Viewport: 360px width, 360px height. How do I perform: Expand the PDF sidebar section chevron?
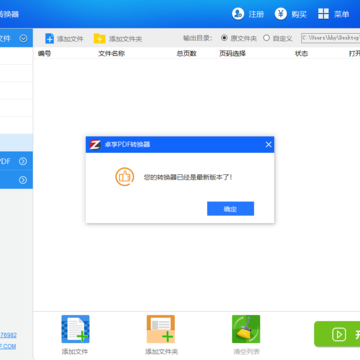coord(23,161)
